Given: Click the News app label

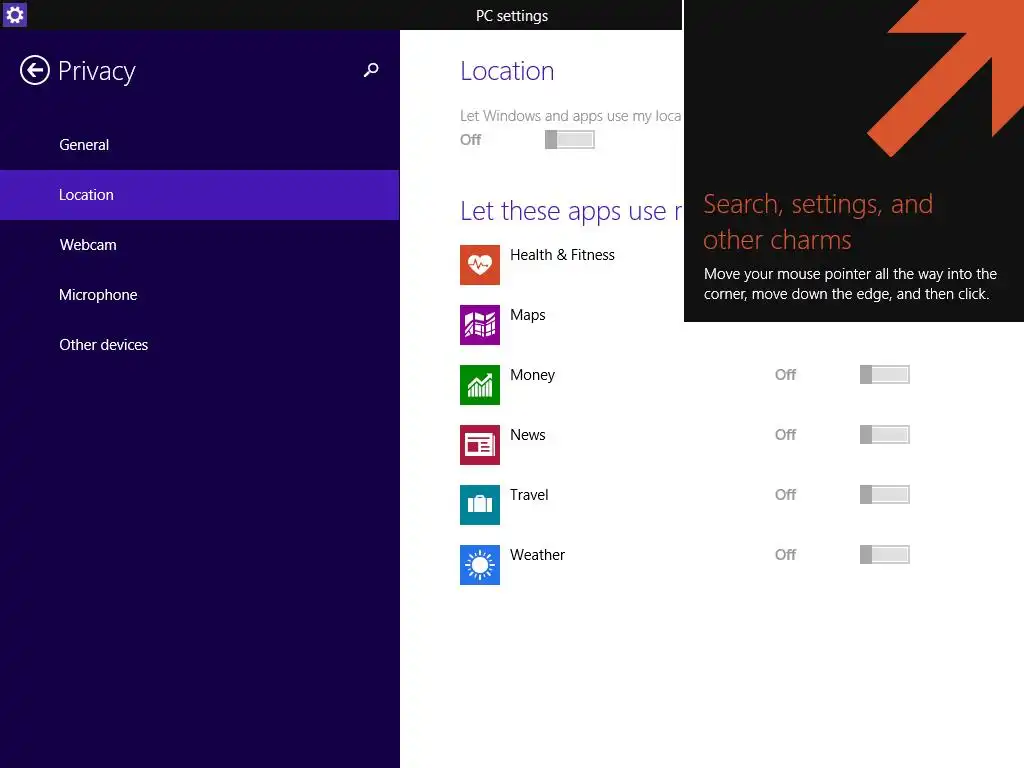Looking at the screenshot, I should [x=528, y=435].
